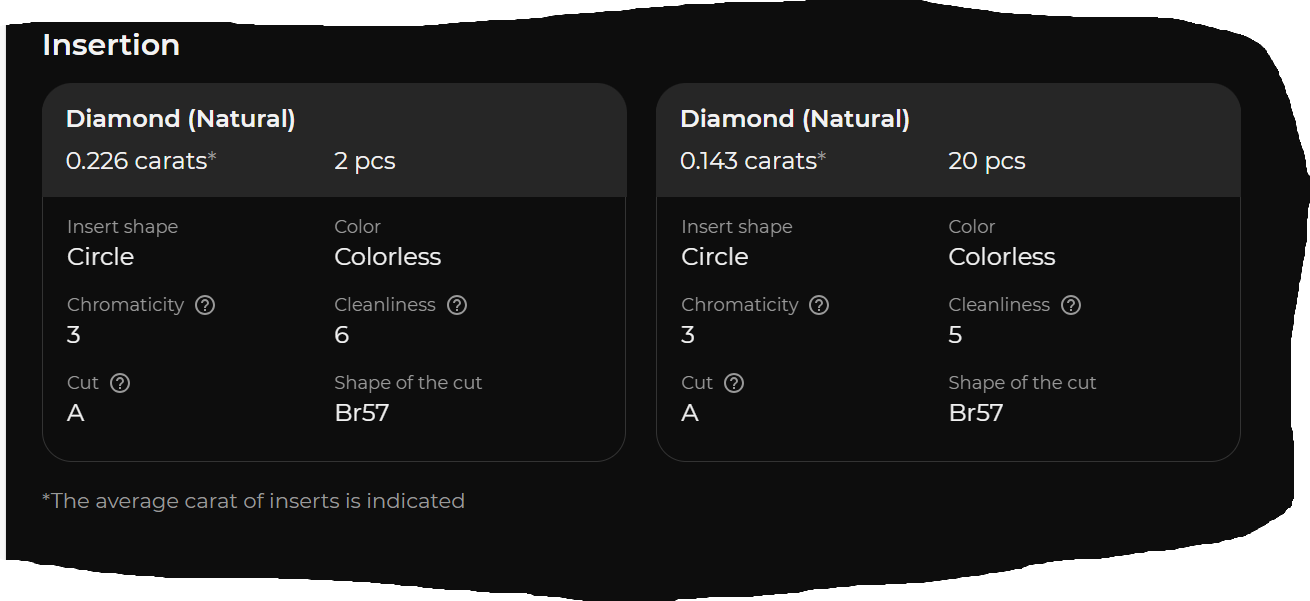
Task: Click Chromaticity help icon in 0.143 carats card
Action: (x=819, y=305)
